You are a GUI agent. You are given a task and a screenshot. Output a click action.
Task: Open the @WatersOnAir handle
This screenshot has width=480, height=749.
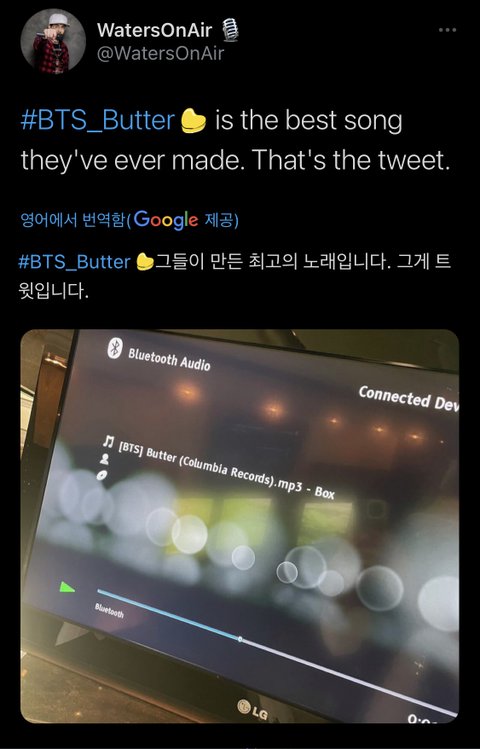click(160, 53)
